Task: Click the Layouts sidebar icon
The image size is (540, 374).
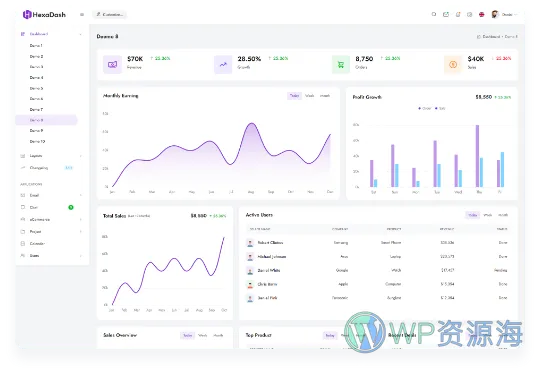Action: [23, 156]
